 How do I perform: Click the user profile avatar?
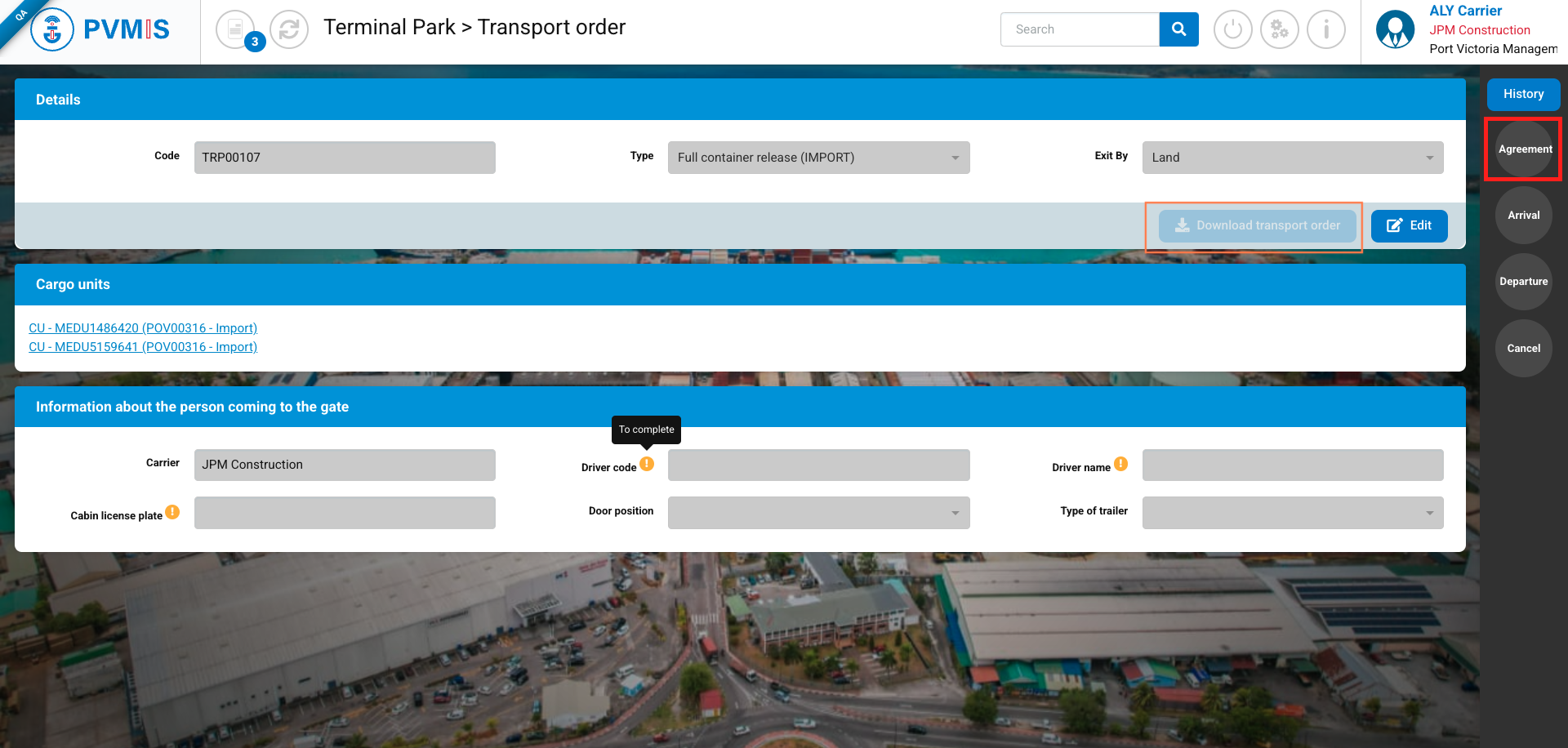1395,30
